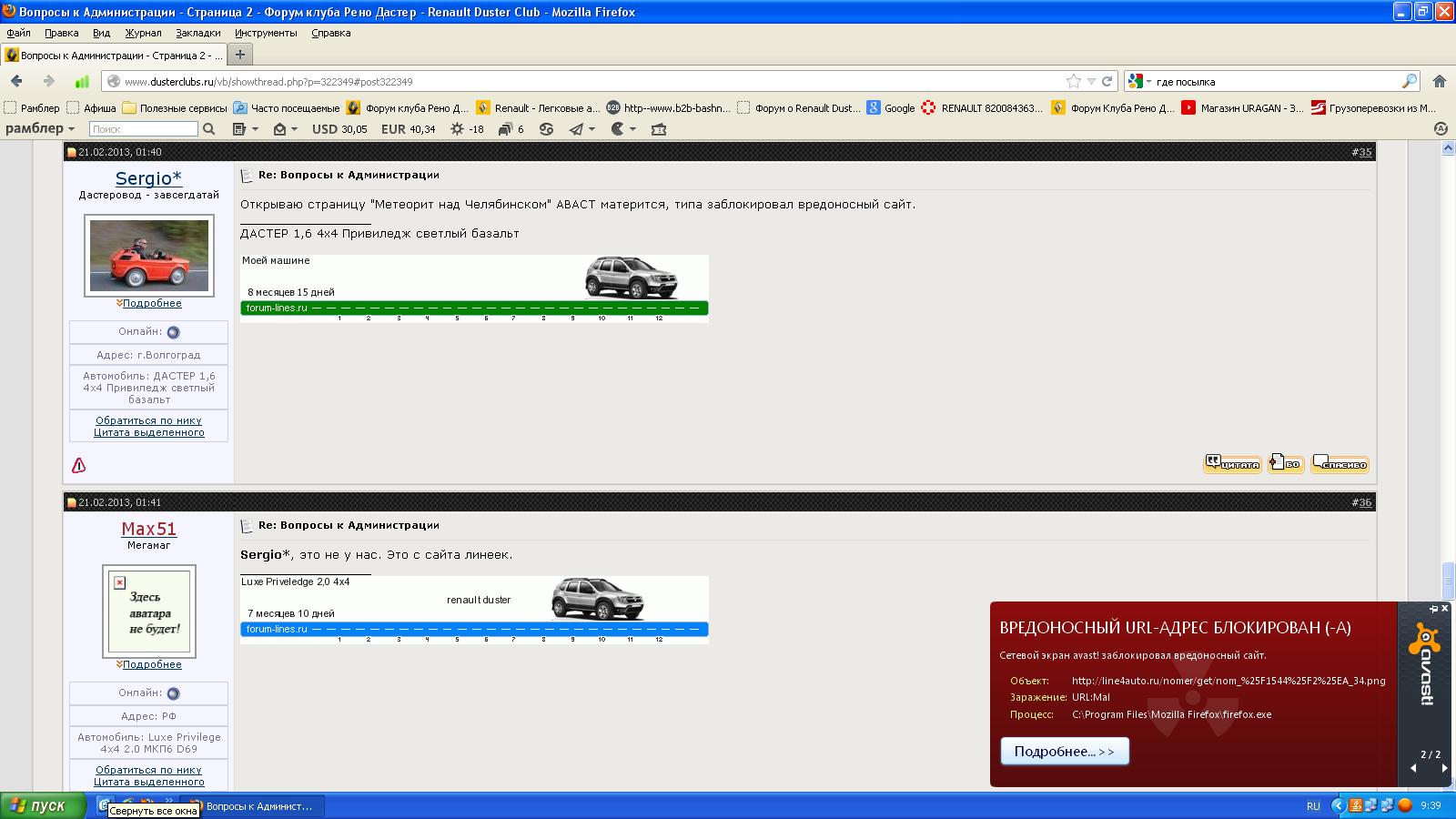Open the Вид menu
This screenshot has height=819, width=1456.
coord(101,33)
